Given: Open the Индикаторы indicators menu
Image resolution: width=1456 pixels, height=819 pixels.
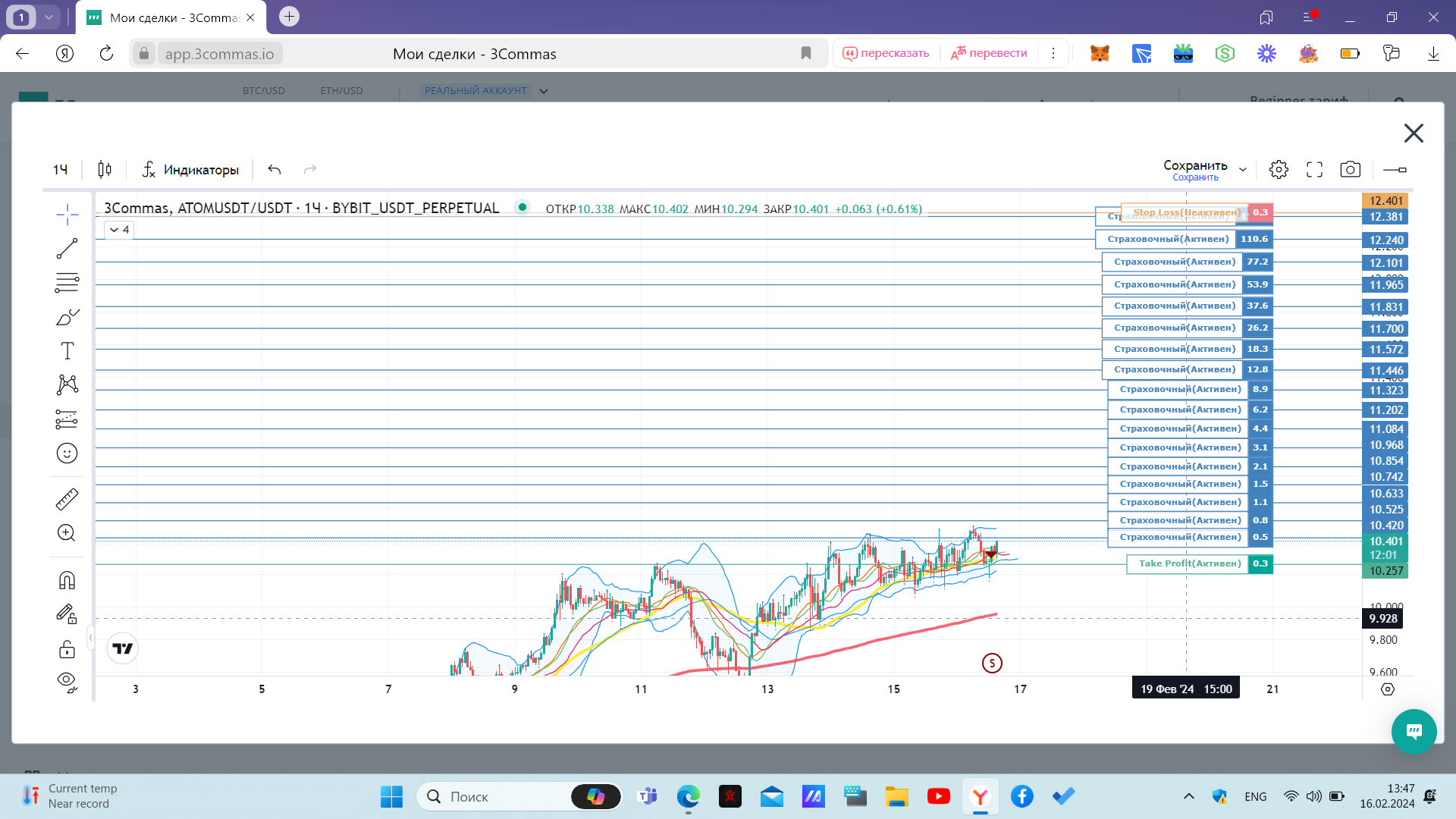Looking at the screenshot, I should pyautogui.click(x=190, y=170).
